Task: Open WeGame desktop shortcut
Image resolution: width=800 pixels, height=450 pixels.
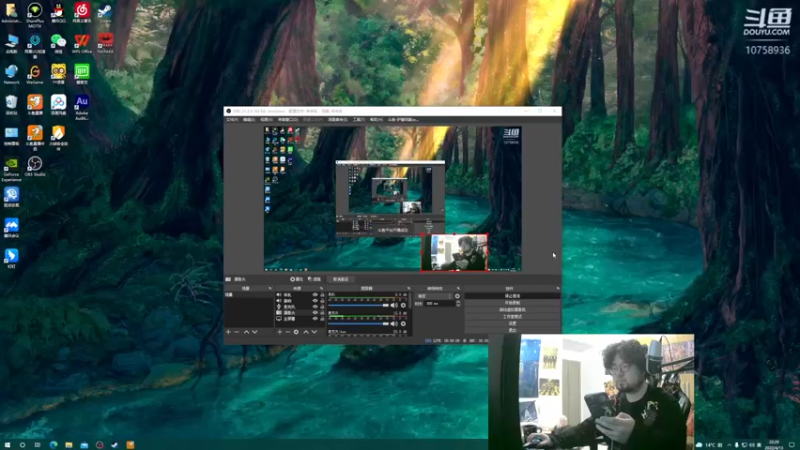Action: 35,74
